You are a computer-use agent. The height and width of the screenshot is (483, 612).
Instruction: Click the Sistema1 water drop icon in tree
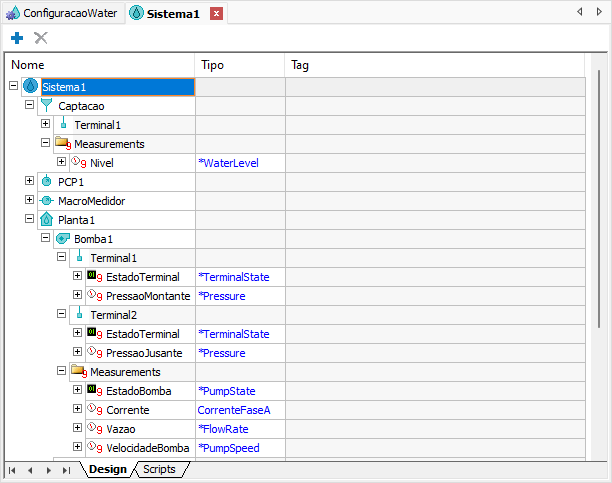click(x=30, y=87)
